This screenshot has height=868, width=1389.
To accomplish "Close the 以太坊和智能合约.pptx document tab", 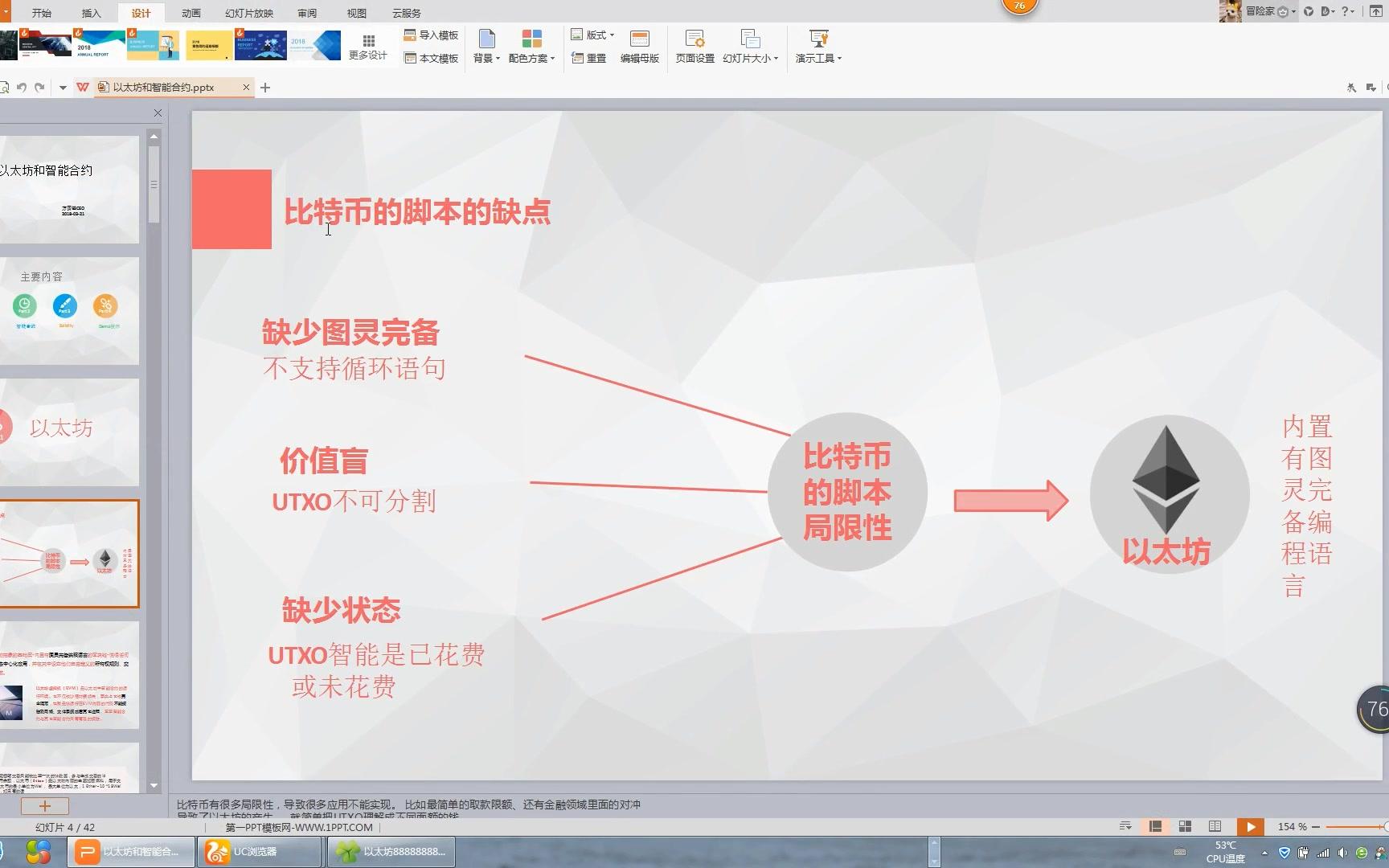I will pos(246,87).
